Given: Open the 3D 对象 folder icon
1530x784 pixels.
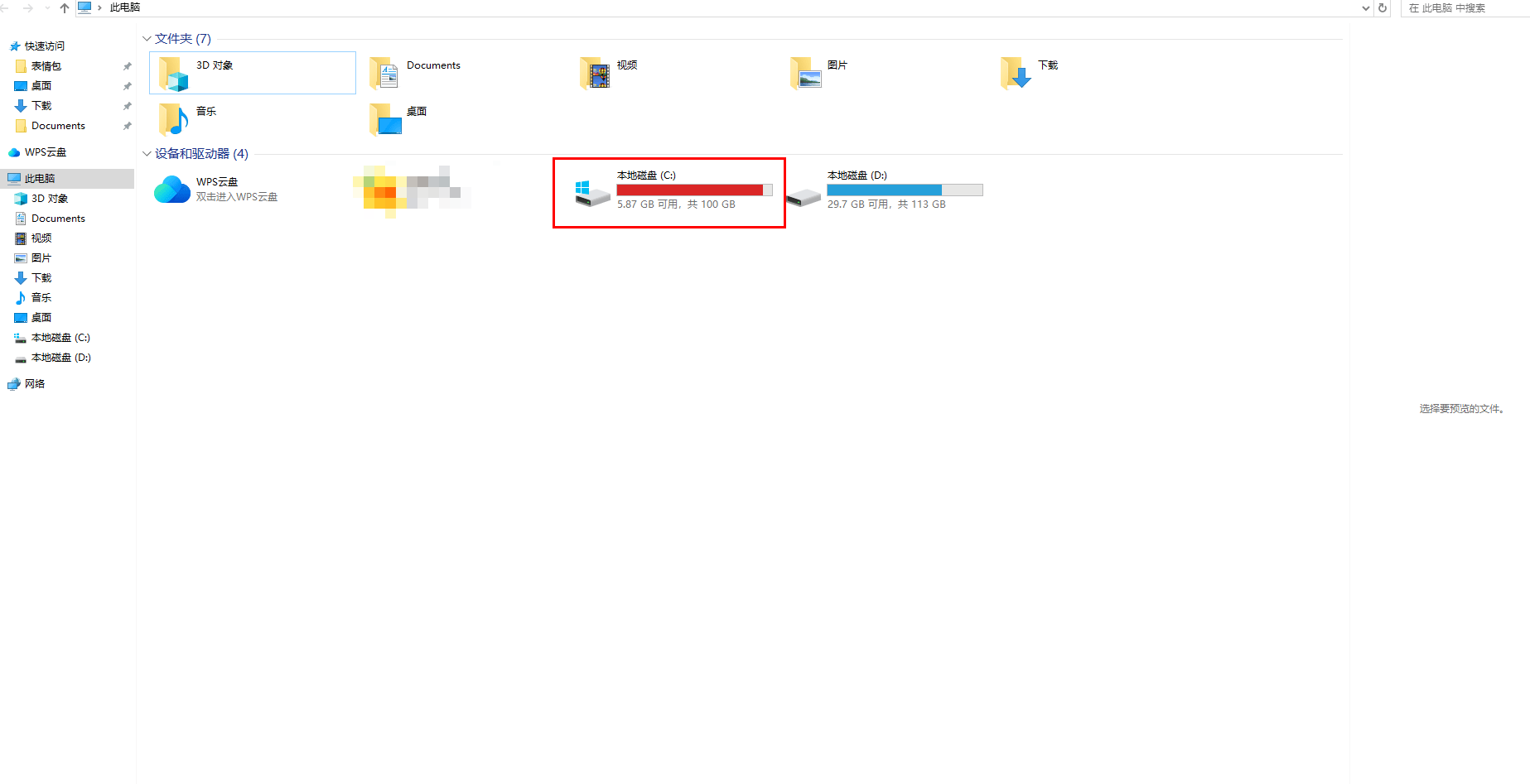Looking at the screenshot, I should click(174, 74).
